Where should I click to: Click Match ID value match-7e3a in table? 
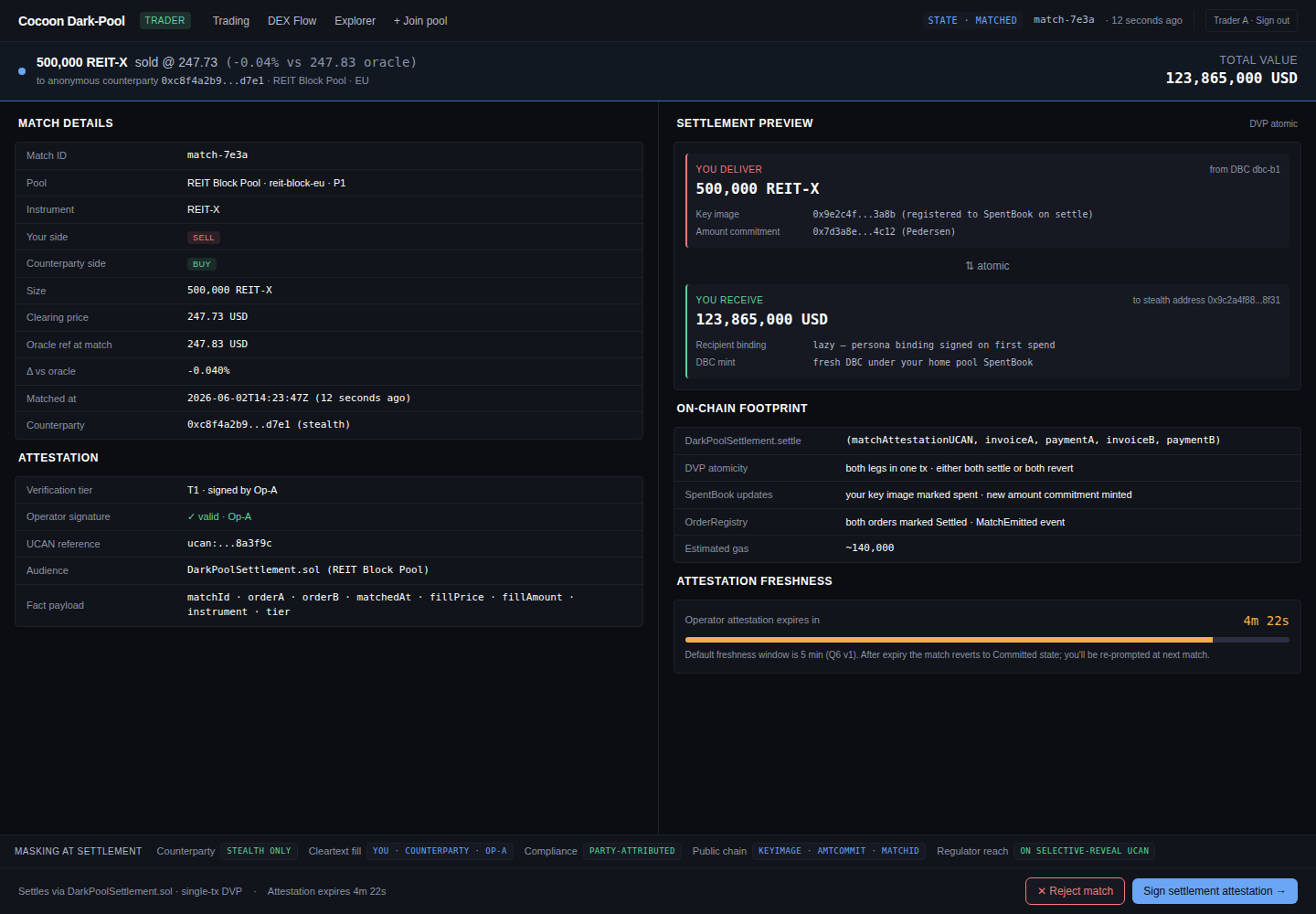pos(218,155)
